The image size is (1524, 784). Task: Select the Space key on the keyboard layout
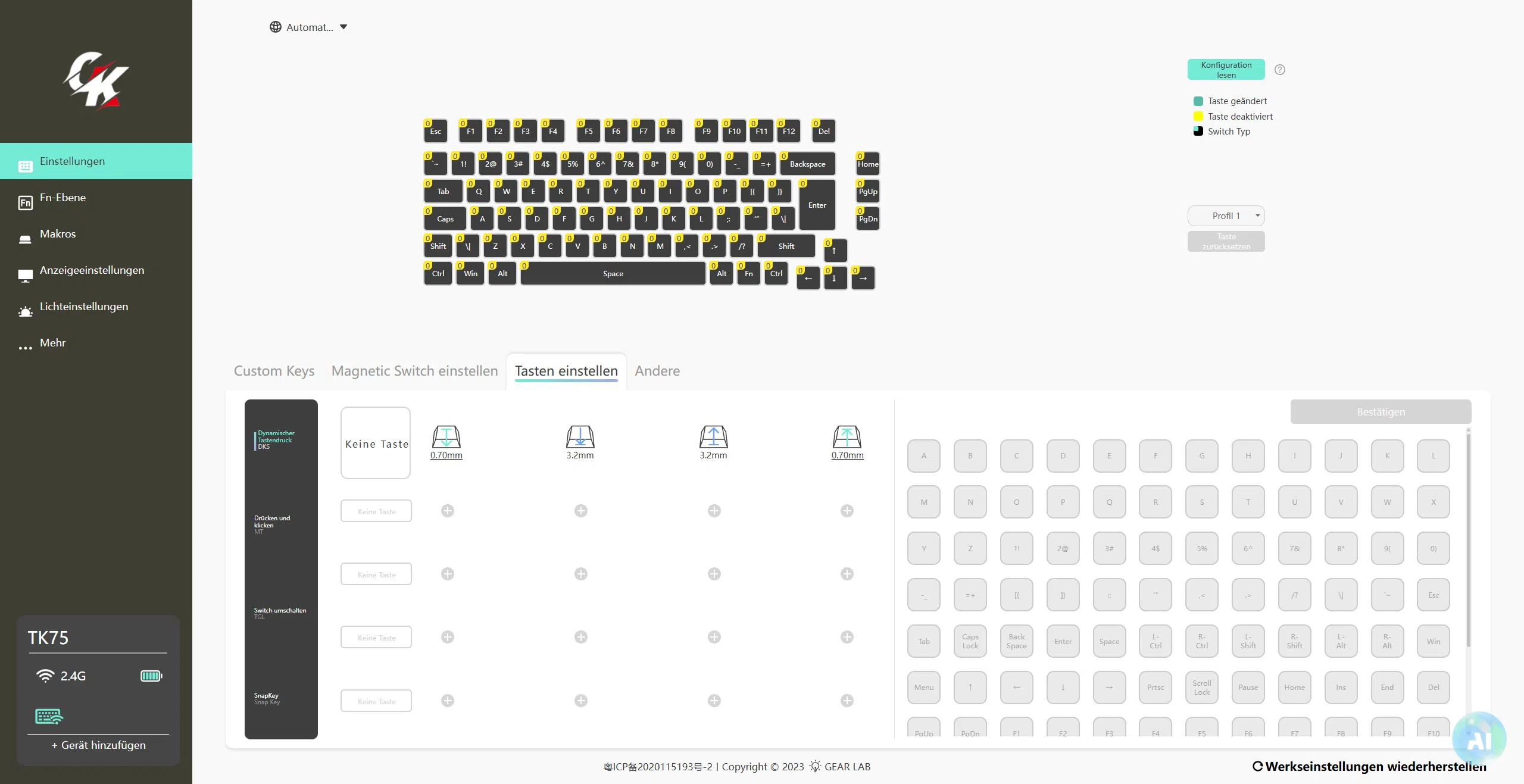613,274
